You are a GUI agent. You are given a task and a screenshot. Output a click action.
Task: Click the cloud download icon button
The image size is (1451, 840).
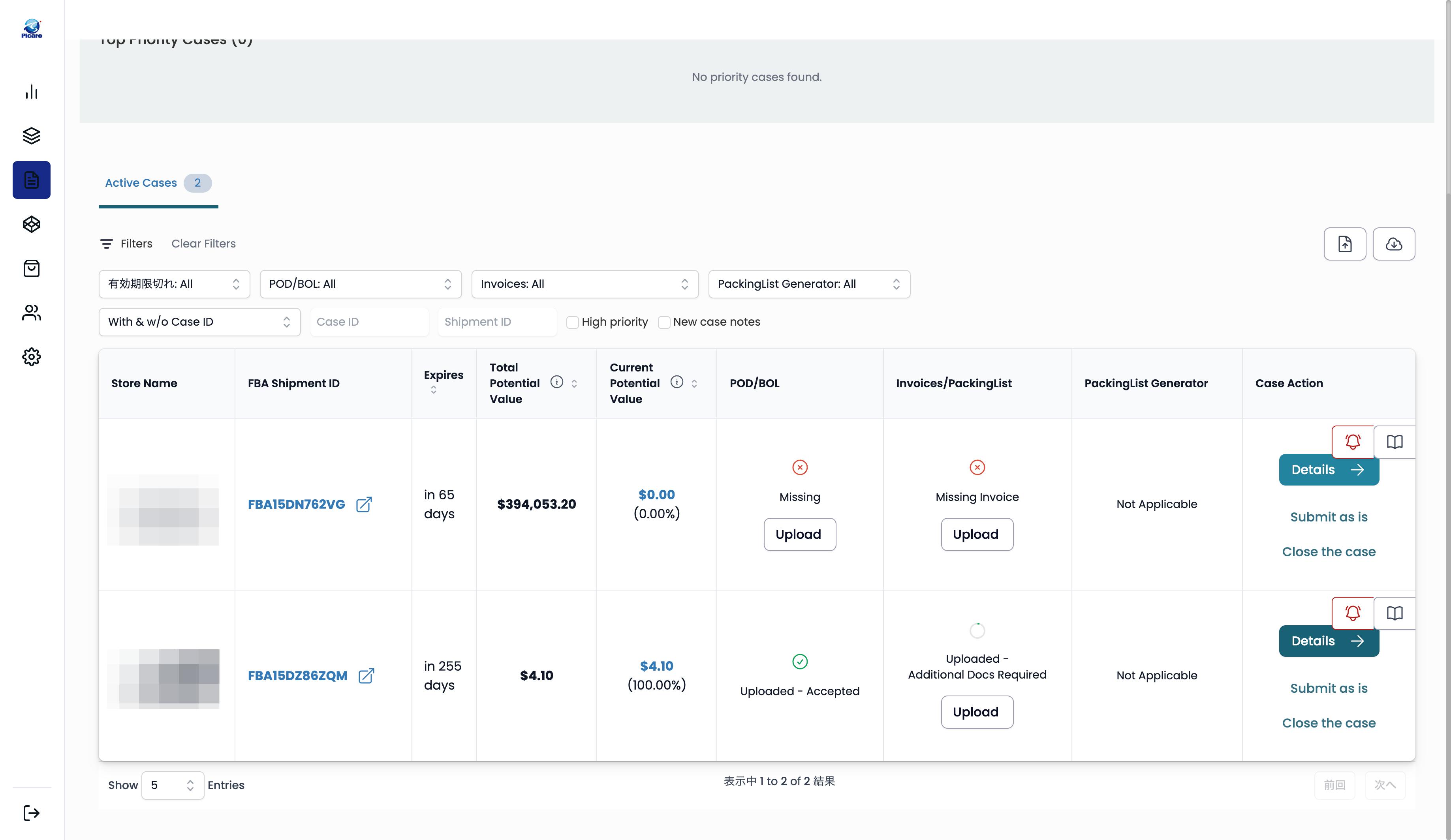tap(1393, 244)
